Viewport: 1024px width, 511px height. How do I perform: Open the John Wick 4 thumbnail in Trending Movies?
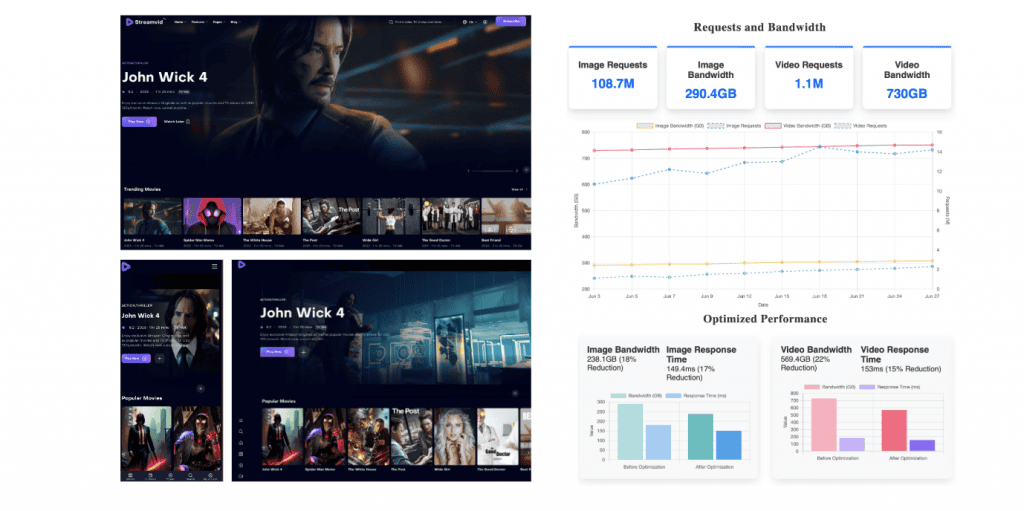152,216
